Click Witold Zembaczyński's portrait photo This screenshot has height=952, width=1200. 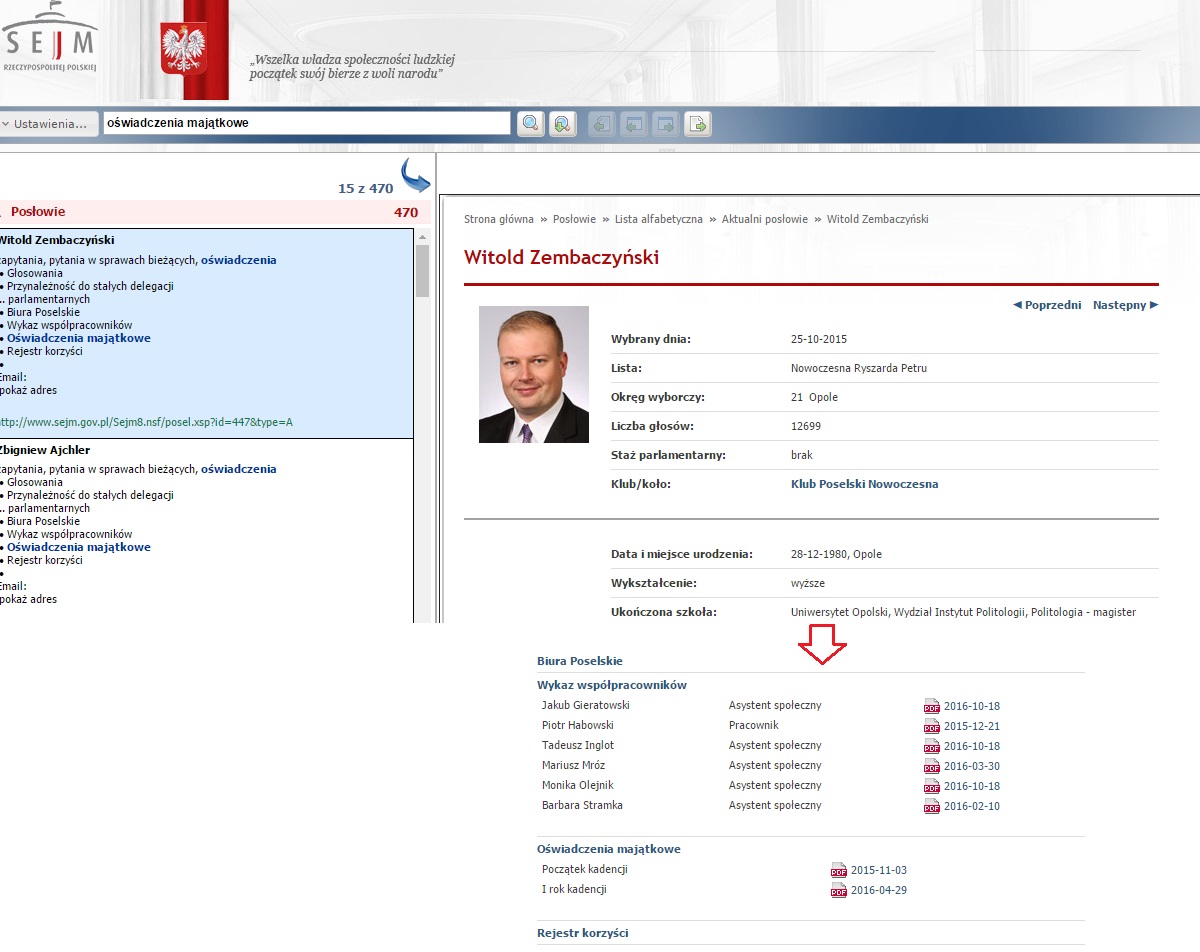tap(533, 374)
